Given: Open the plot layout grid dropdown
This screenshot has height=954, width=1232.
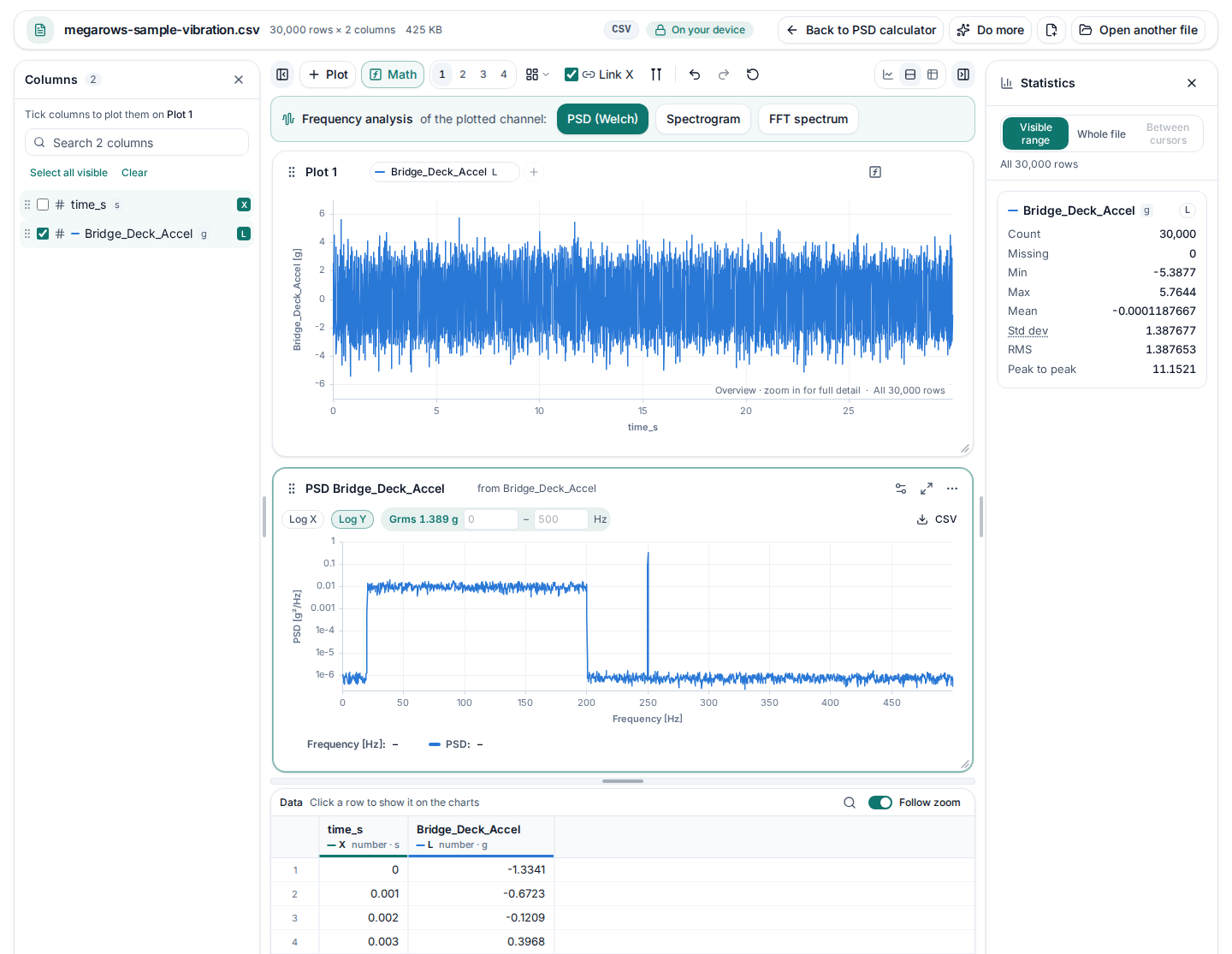Looking at the screenshot, I should point(537,74).
